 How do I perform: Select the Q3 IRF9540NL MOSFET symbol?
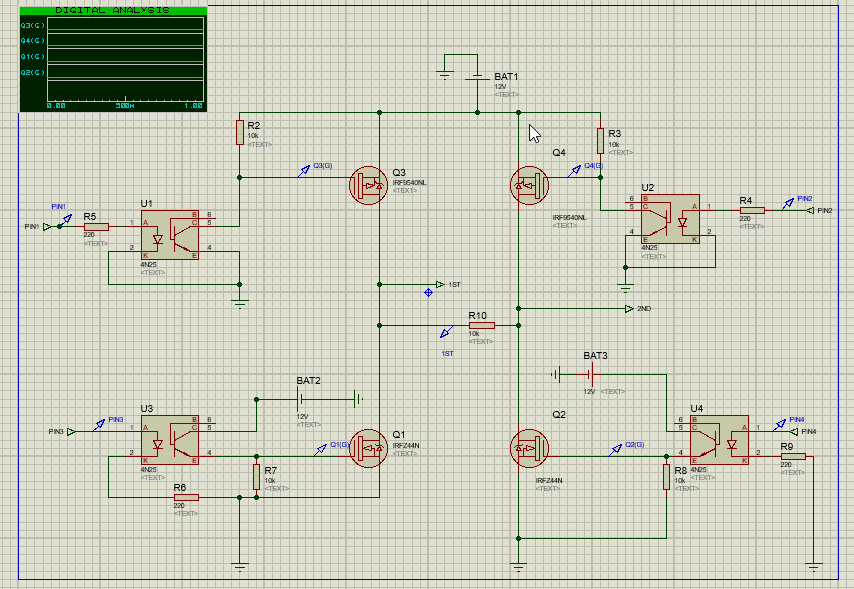369,186
